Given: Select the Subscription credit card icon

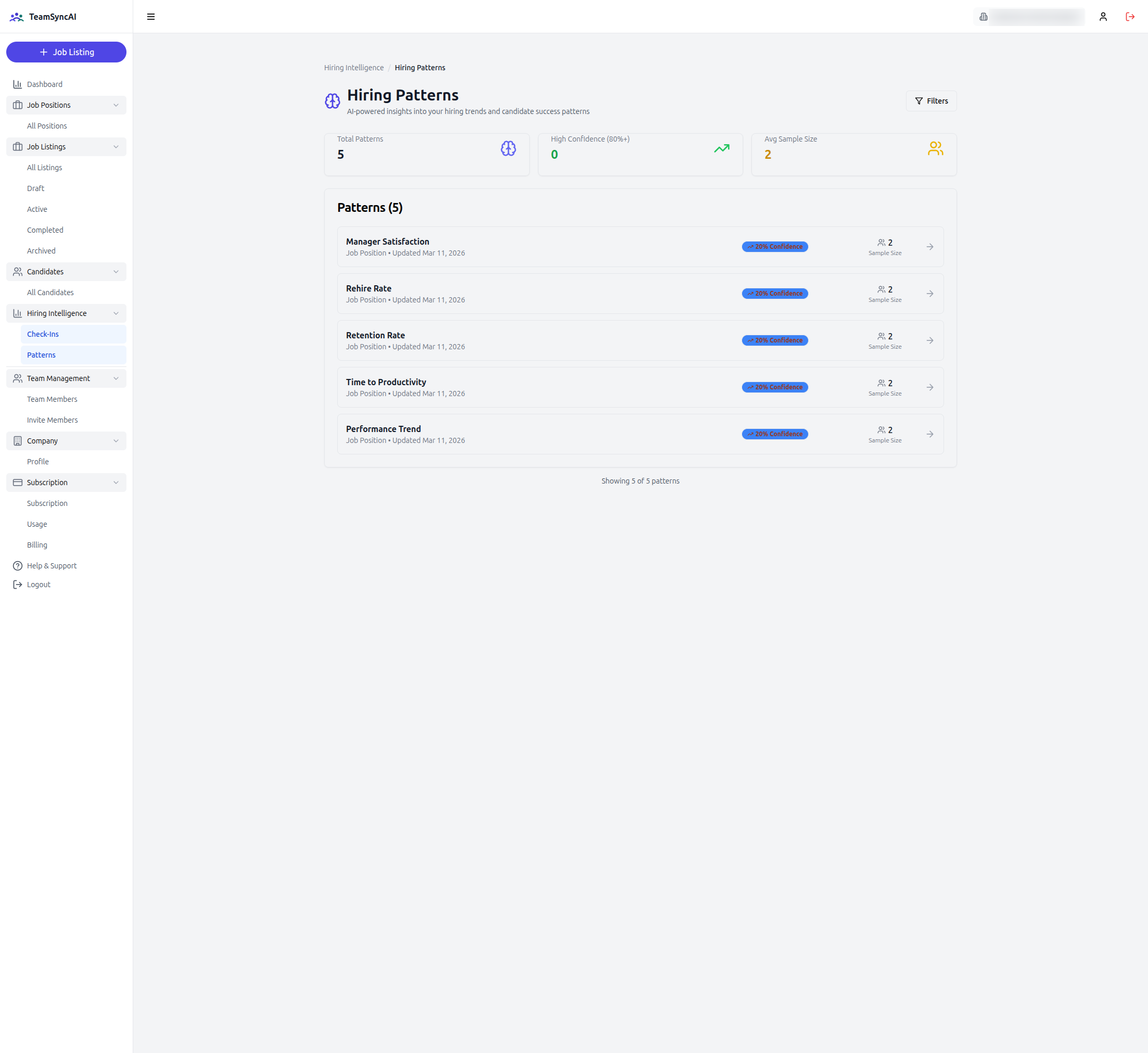Looking at the screenshot, I should (x=18, y=482).
